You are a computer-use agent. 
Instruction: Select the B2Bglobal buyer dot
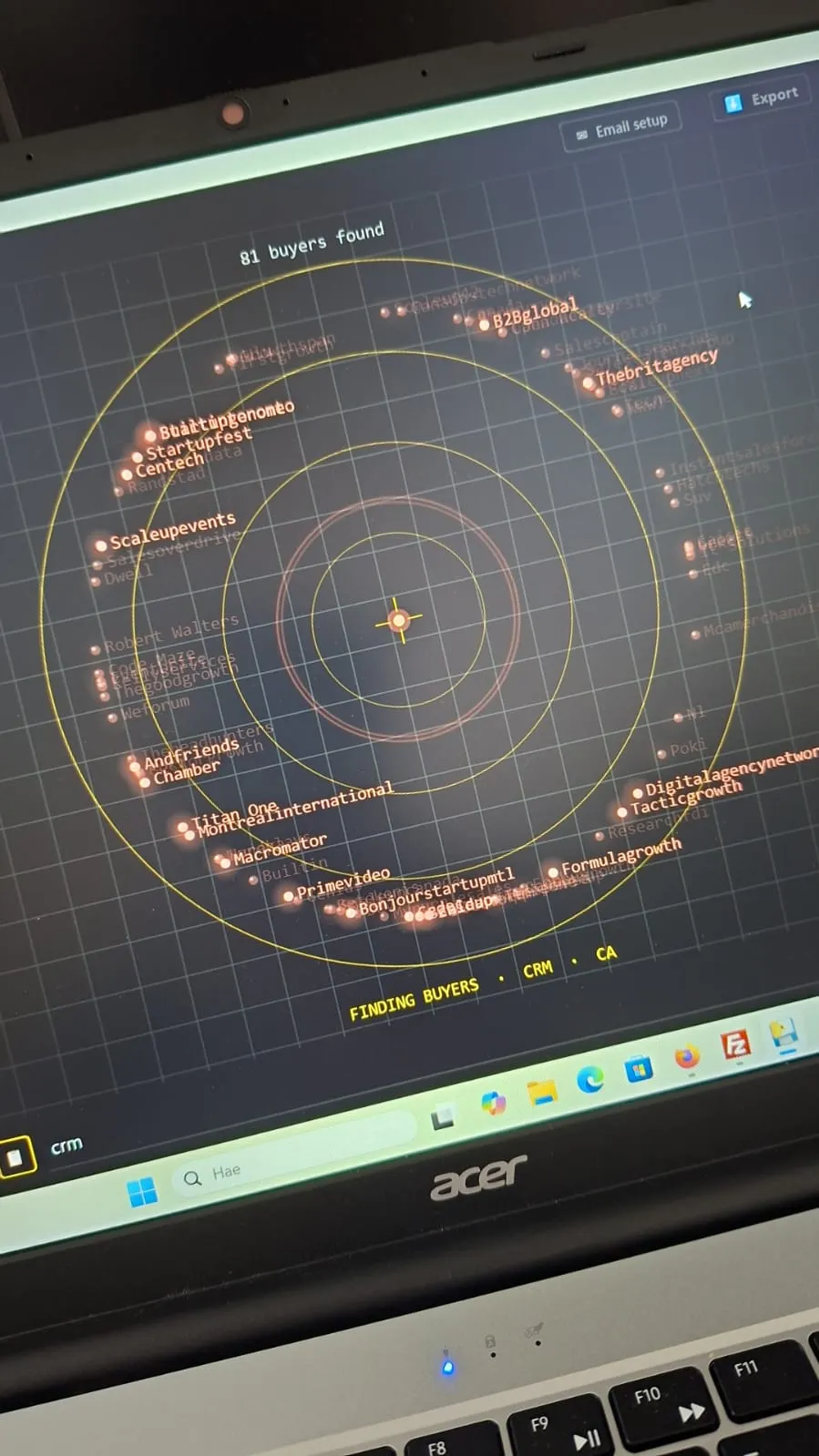[x=484, y=323]
